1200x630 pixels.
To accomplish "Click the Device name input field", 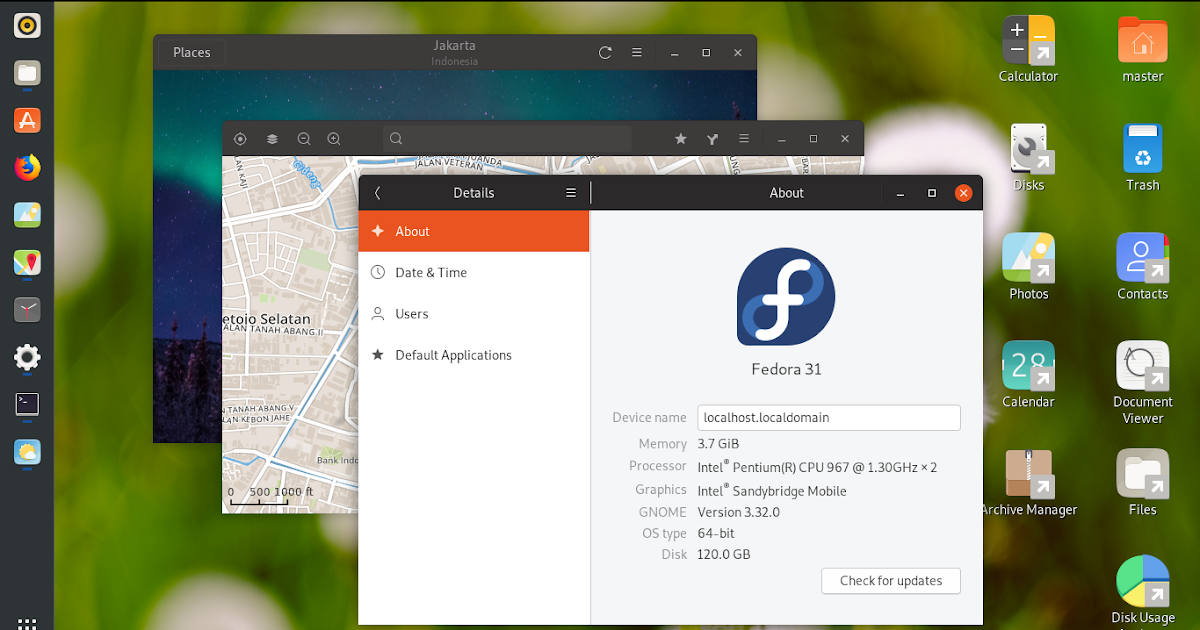I will coord(828,417).
